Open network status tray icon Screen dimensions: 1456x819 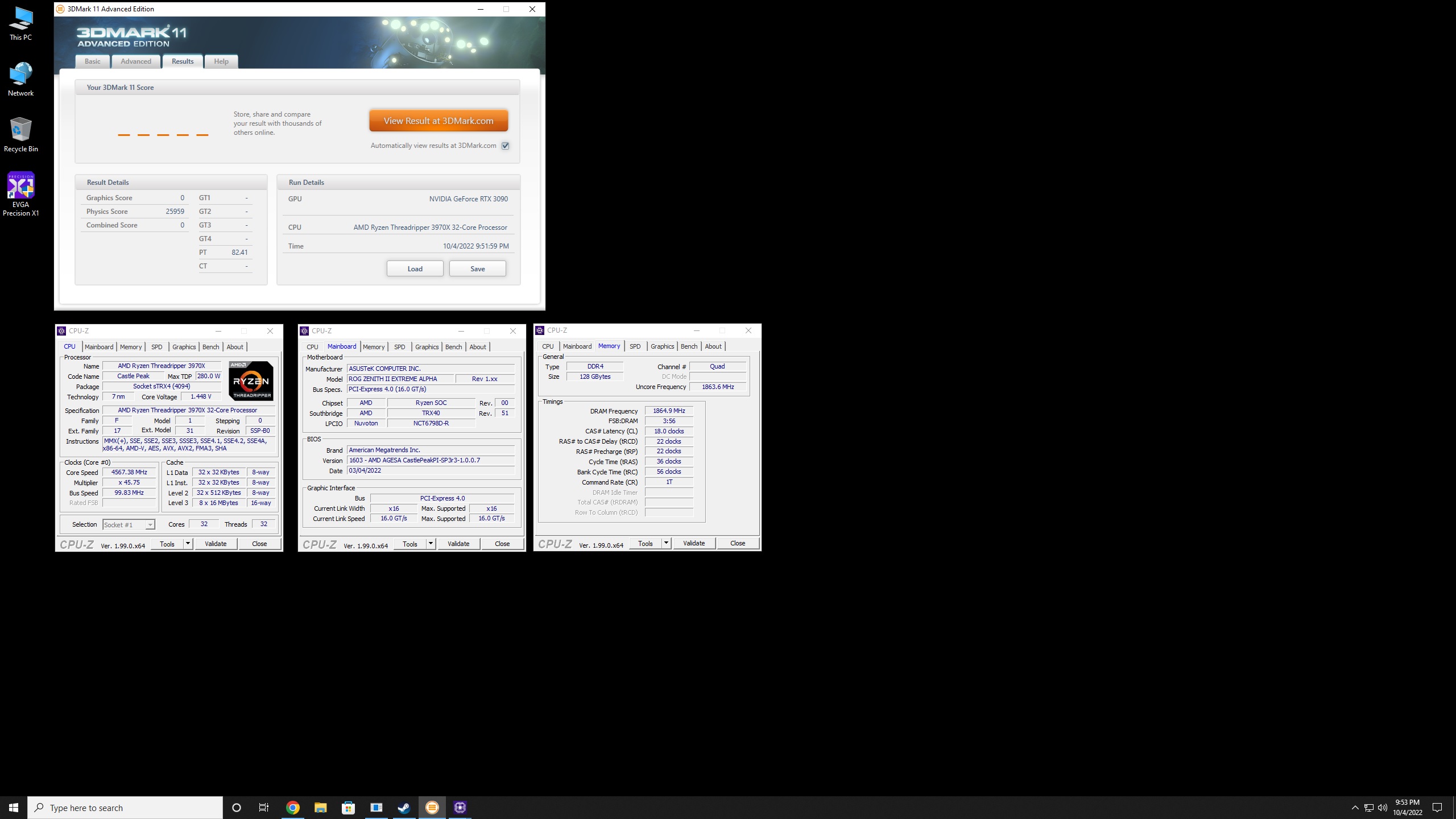[x=1369, y=808]
